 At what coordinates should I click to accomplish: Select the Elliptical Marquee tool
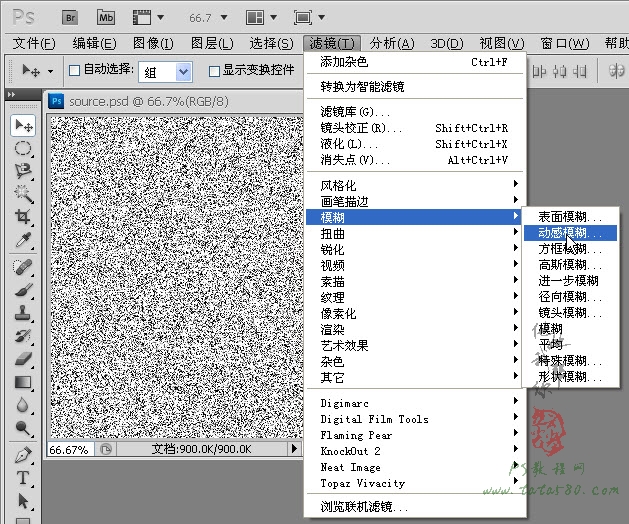click(x=23, y=148)
